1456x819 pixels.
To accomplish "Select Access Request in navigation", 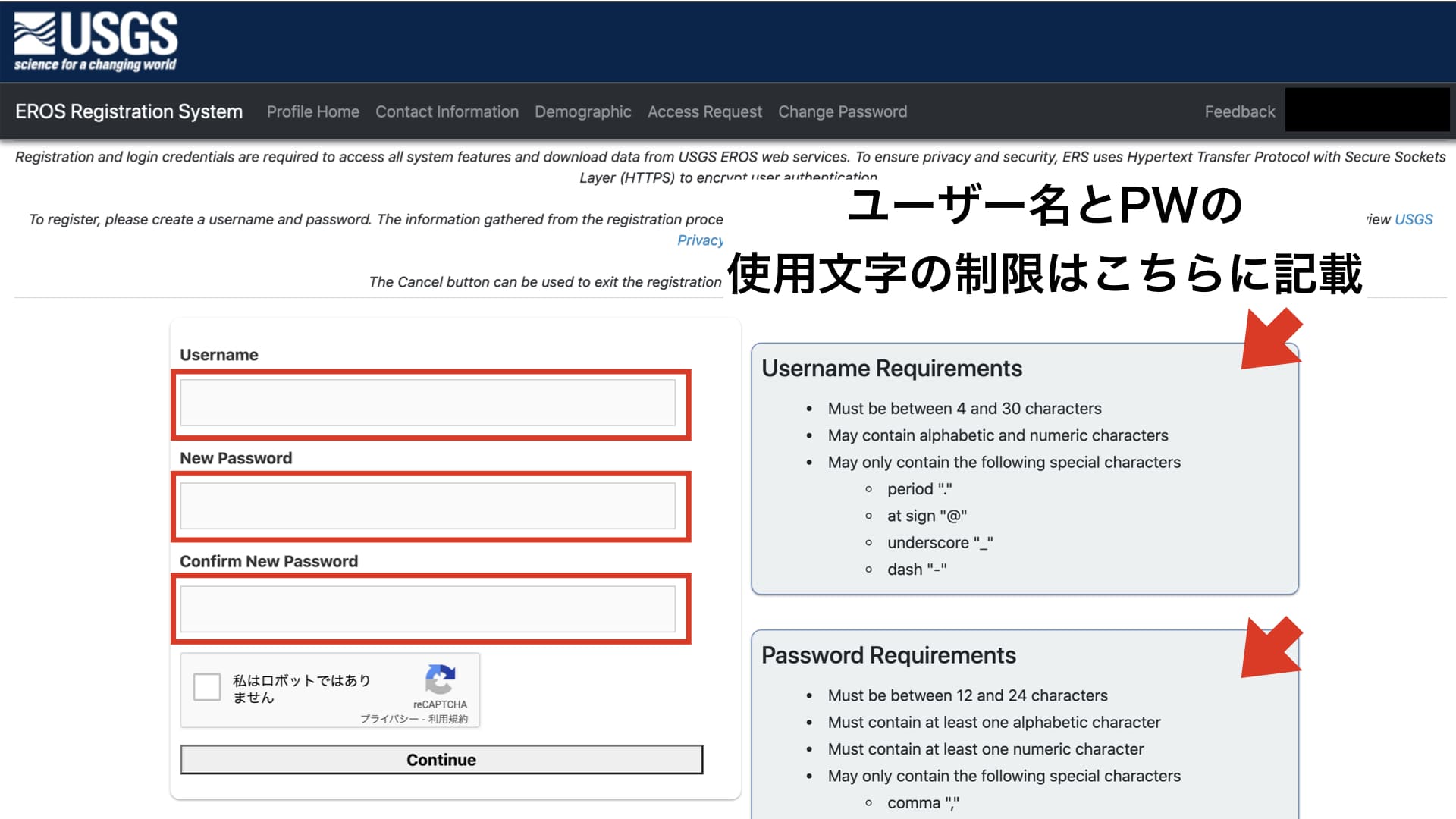I will pyautogui.click(x=704, y=111).
